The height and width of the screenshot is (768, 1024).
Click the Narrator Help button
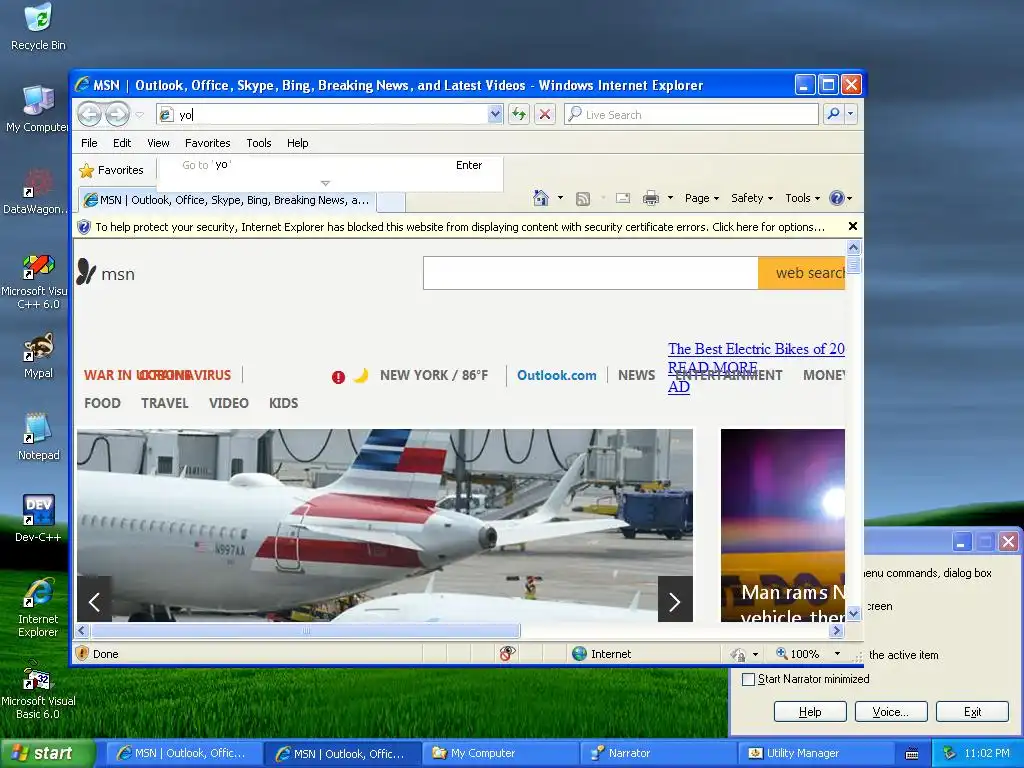pos(810,712)
